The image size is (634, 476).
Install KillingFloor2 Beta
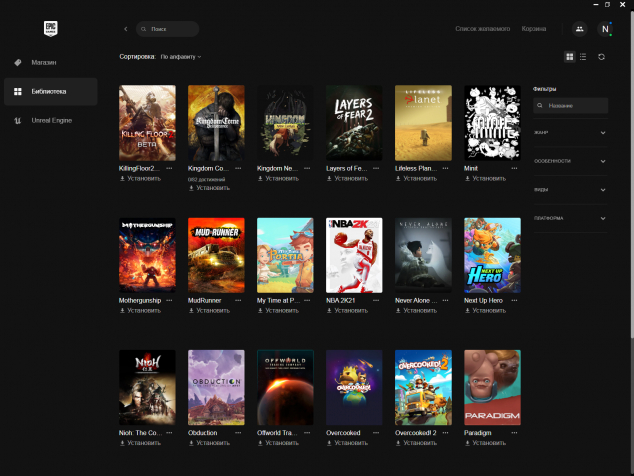pos(140,178)
